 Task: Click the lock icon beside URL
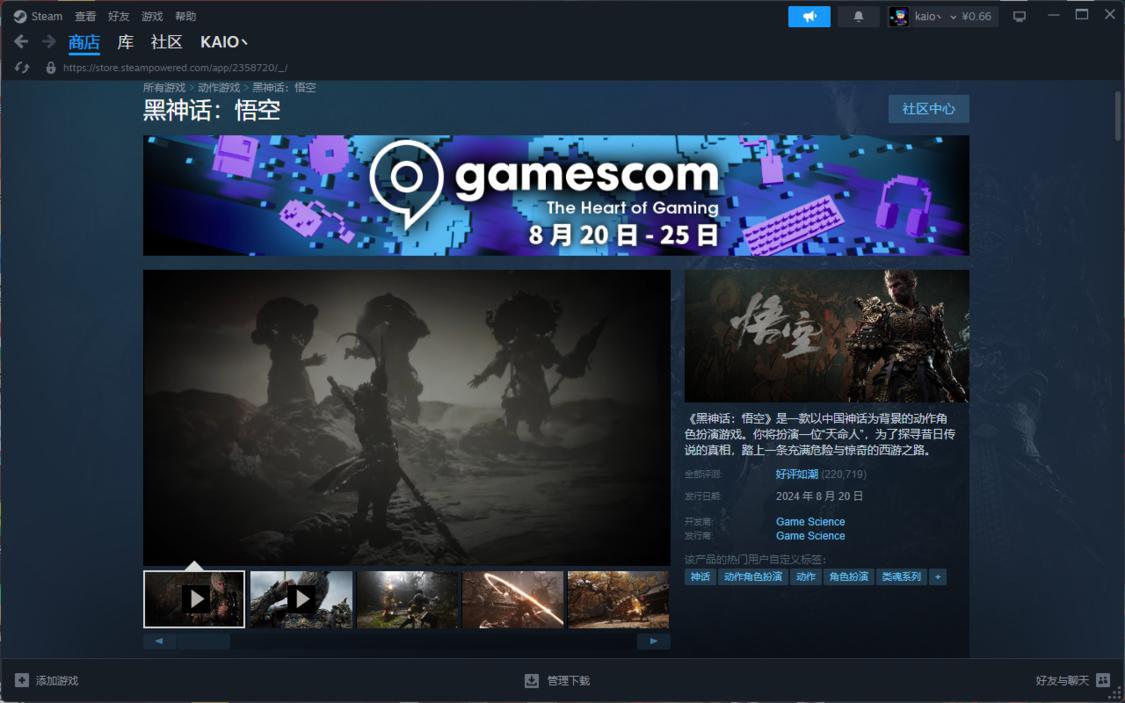click(50, 67)
